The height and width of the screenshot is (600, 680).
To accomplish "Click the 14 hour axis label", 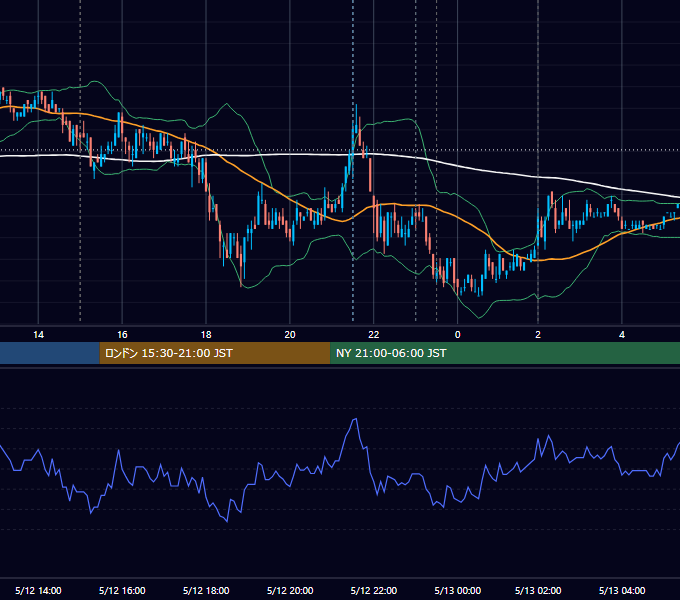I will click(x=38, y=335).
